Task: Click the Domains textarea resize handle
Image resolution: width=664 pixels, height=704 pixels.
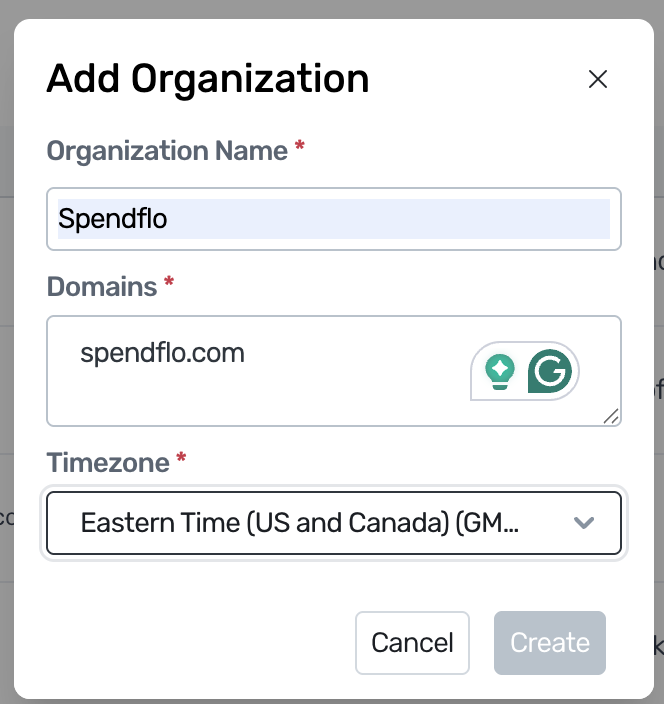Action: point(611,416)
